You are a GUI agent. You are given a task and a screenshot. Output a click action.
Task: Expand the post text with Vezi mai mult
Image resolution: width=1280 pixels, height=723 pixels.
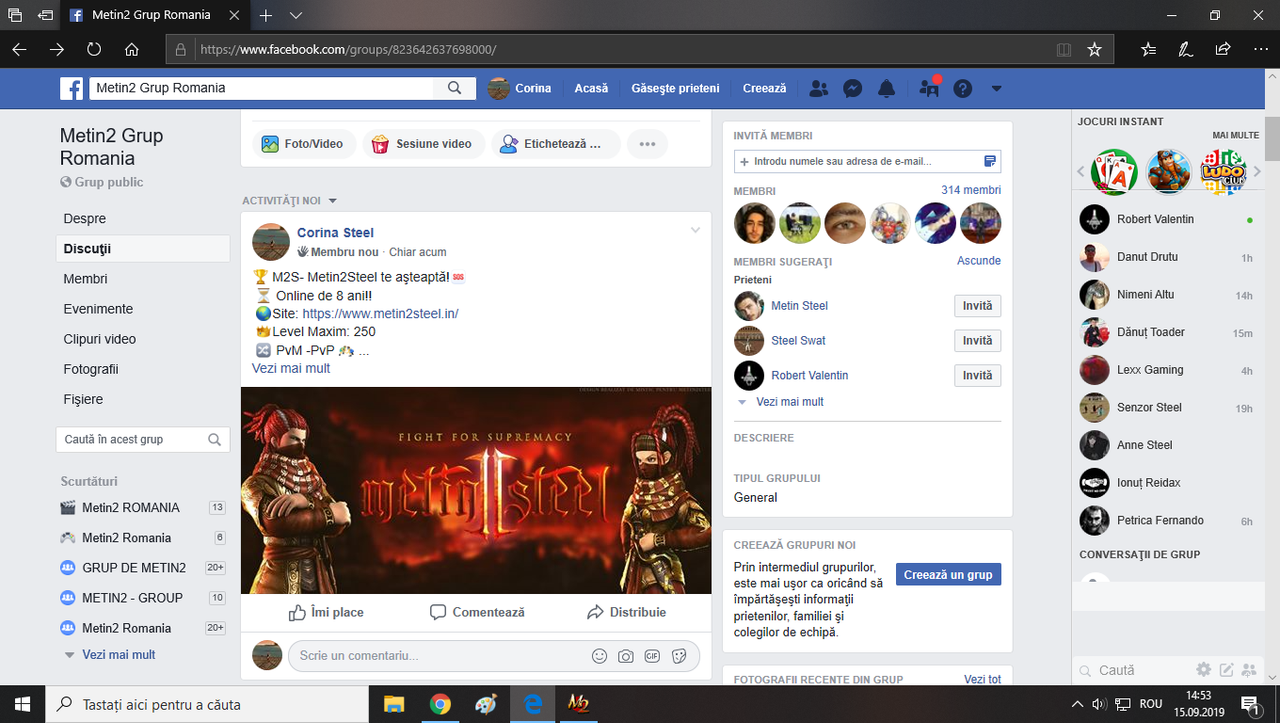291,368
